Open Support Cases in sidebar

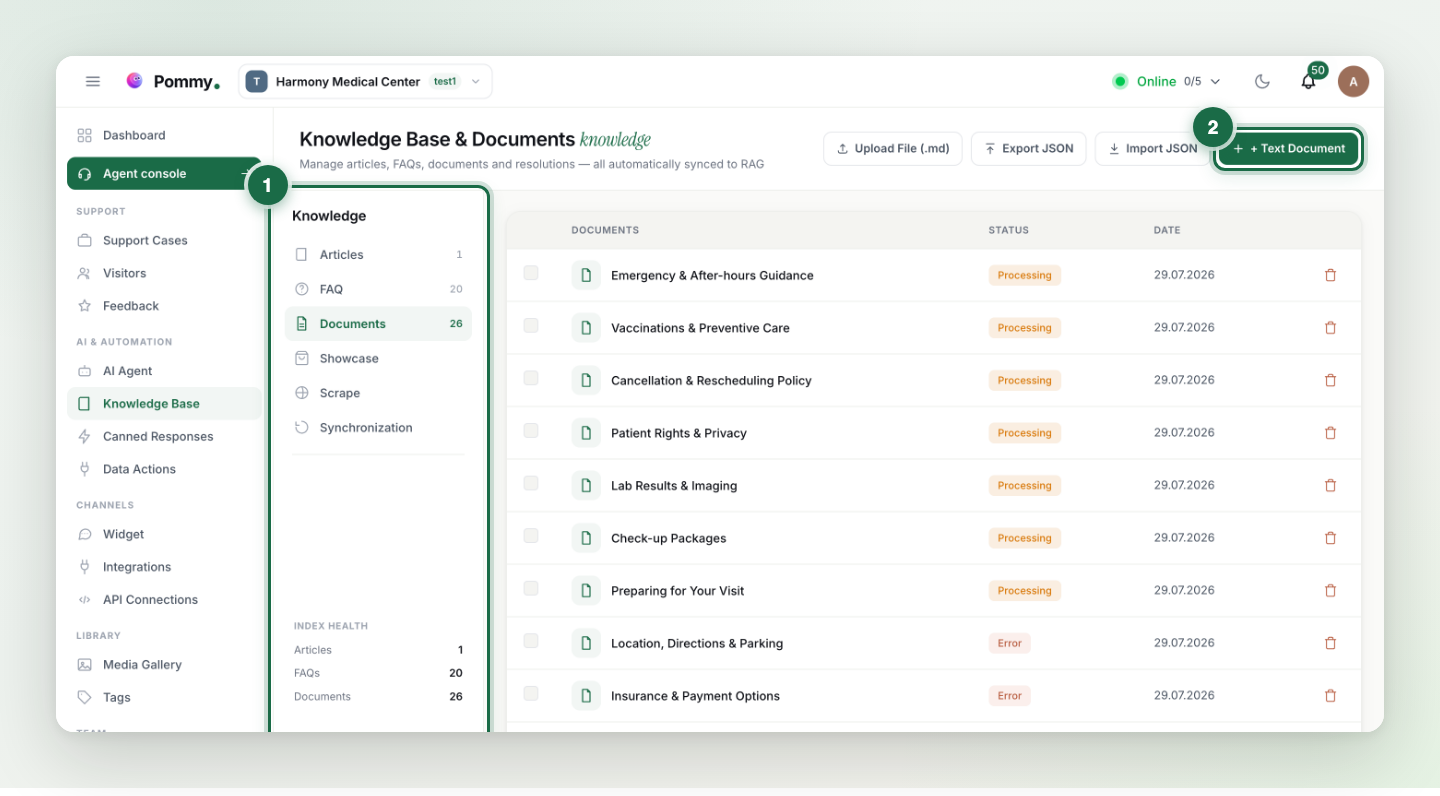[x=164, y=241]
